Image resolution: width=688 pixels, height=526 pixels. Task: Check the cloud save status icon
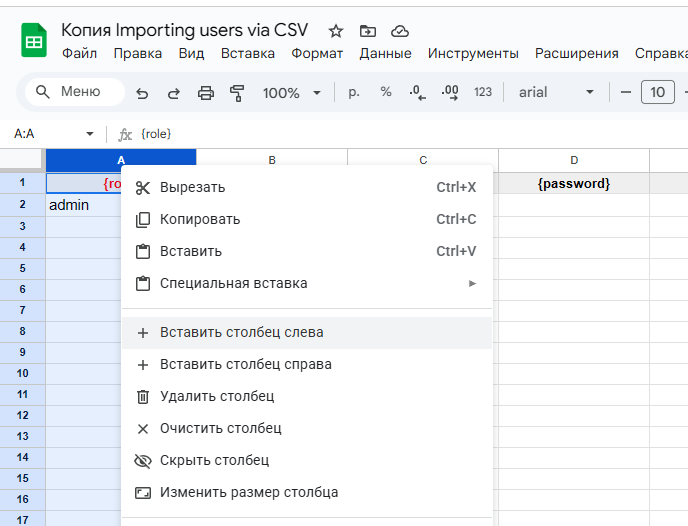pyautogui.click(x=400, y=31)
